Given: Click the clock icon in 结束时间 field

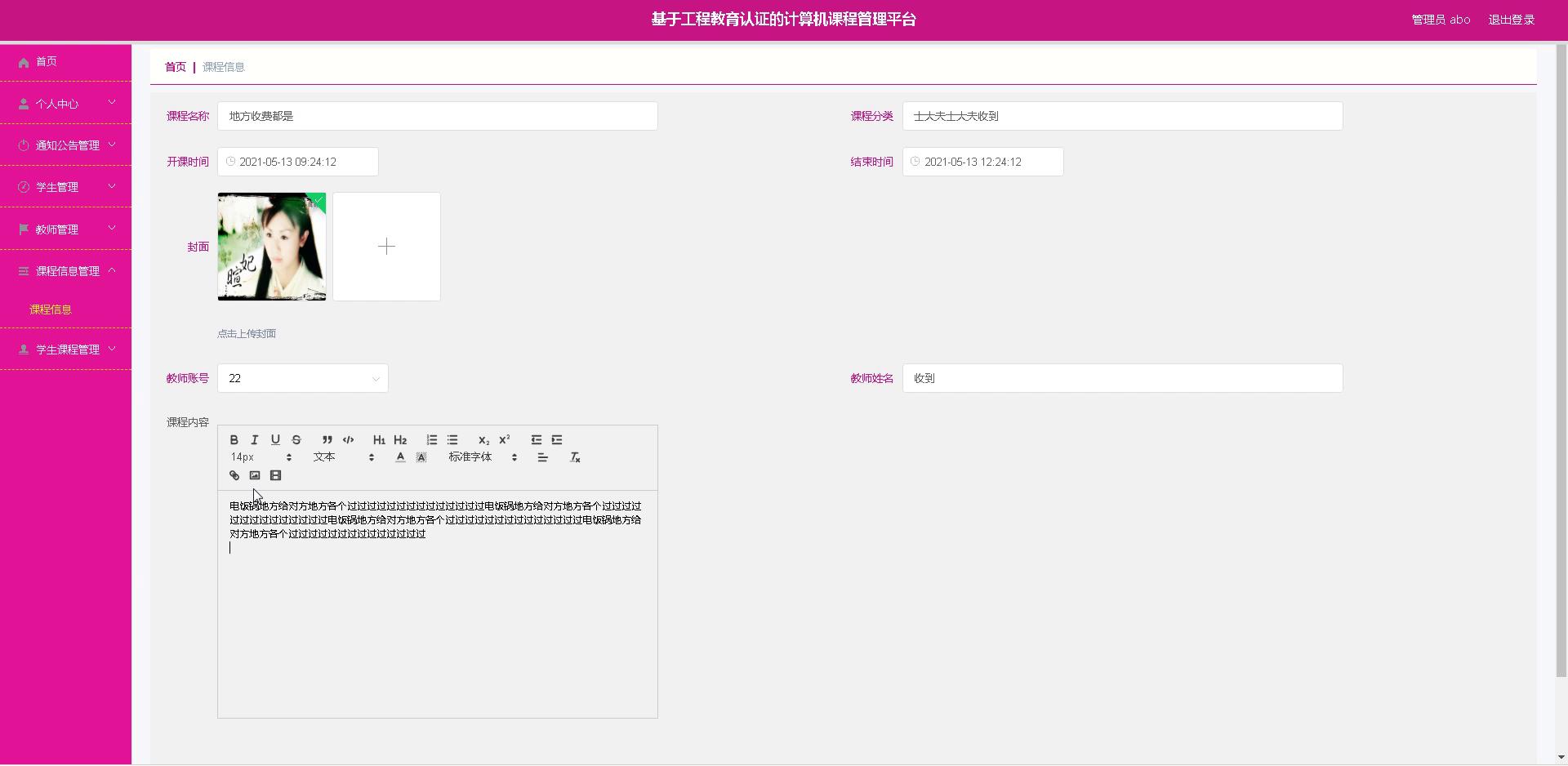Looking at the screenshot, I should (915, 162).
